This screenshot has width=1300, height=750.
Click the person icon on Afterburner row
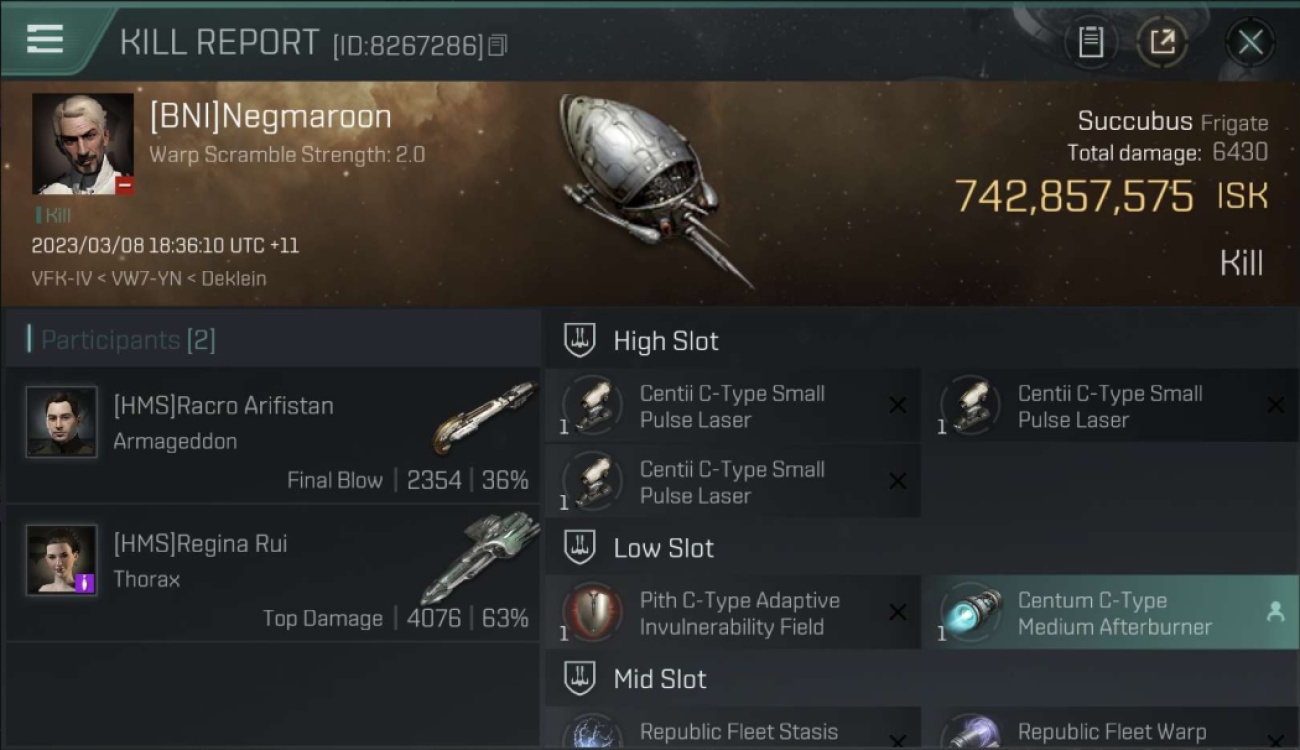[x=1275, y=613]
